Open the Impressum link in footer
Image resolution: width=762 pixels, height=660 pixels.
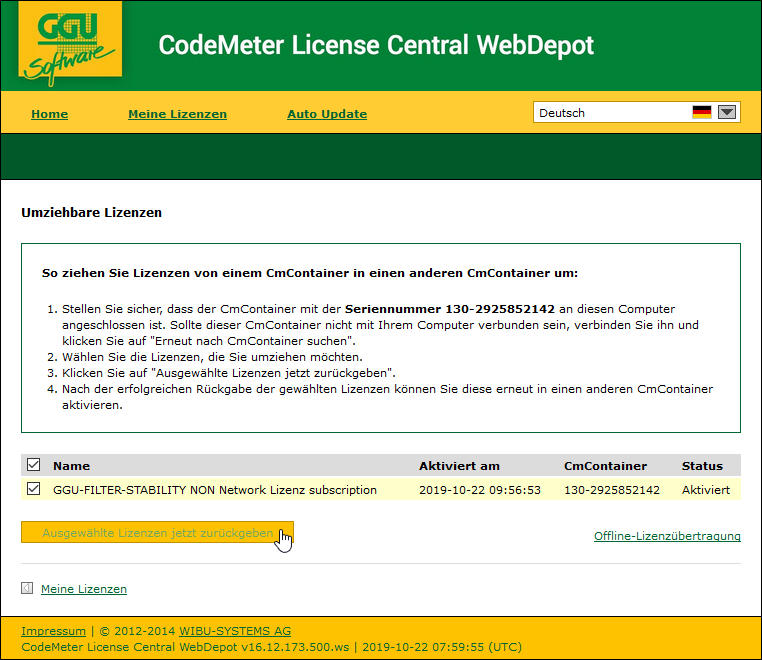click(x=53, y=631)
